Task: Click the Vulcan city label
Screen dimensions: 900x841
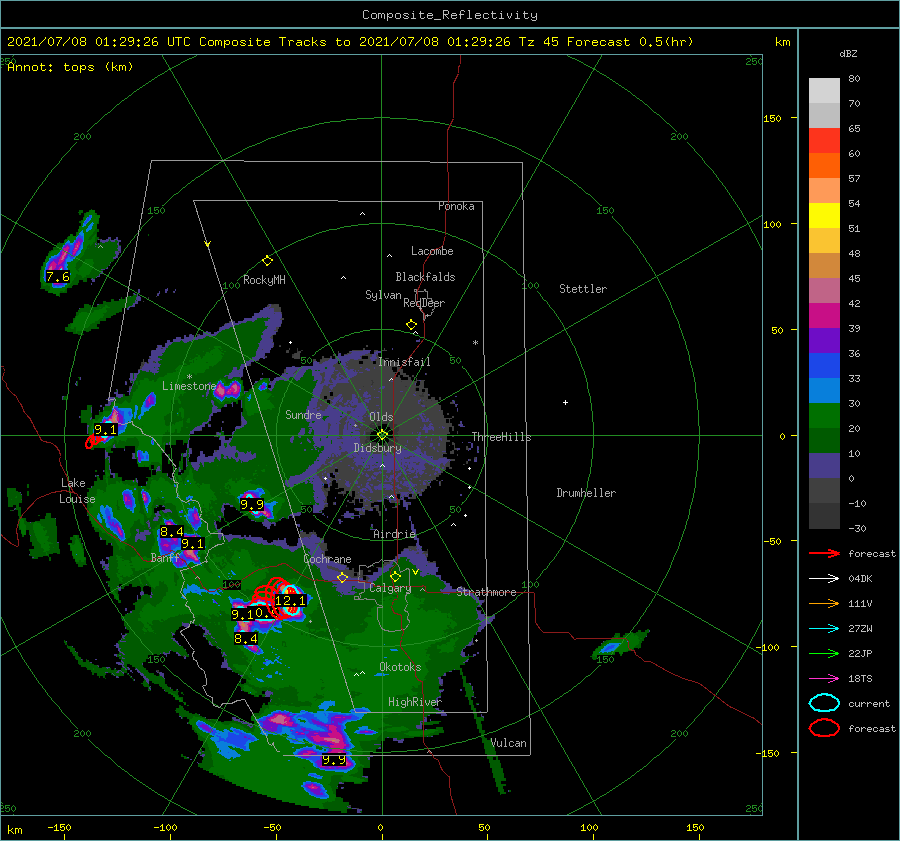Action: coord(509,743)
